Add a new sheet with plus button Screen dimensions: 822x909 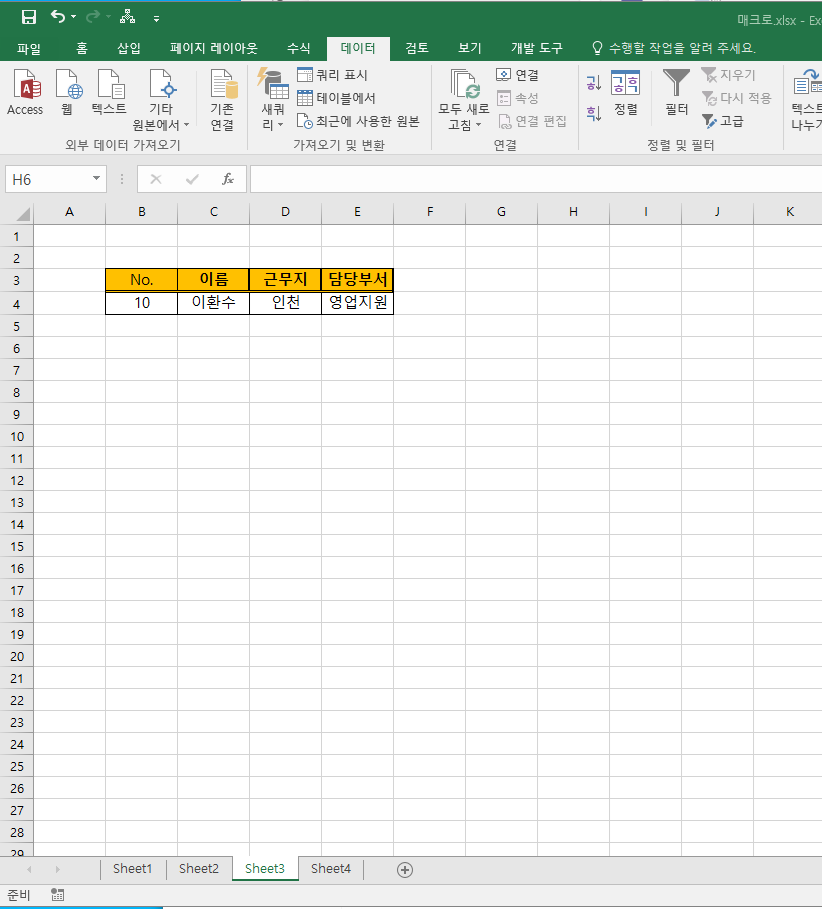405,870
